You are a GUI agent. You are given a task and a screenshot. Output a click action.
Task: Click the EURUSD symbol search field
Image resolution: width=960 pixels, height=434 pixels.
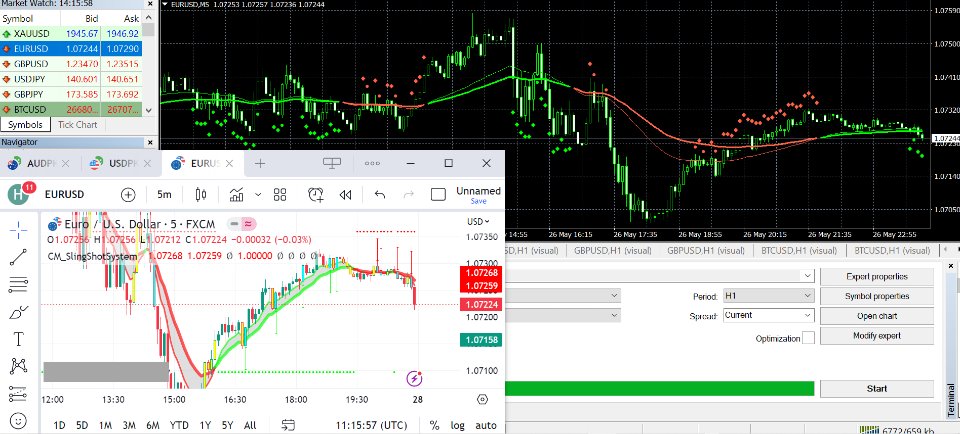(64, 195)
